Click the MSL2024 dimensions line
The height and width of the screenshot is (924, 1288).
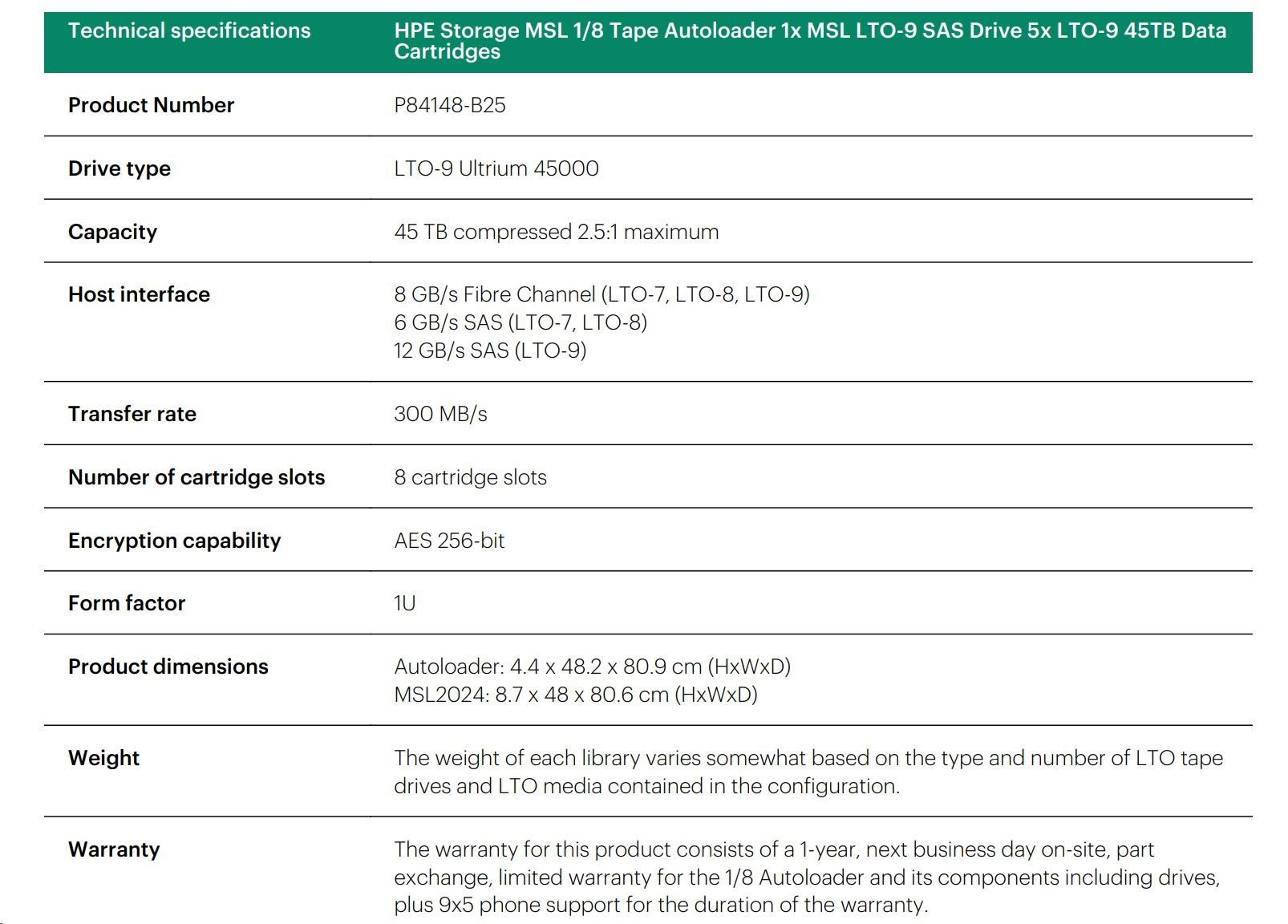click(x=575, y=695)
